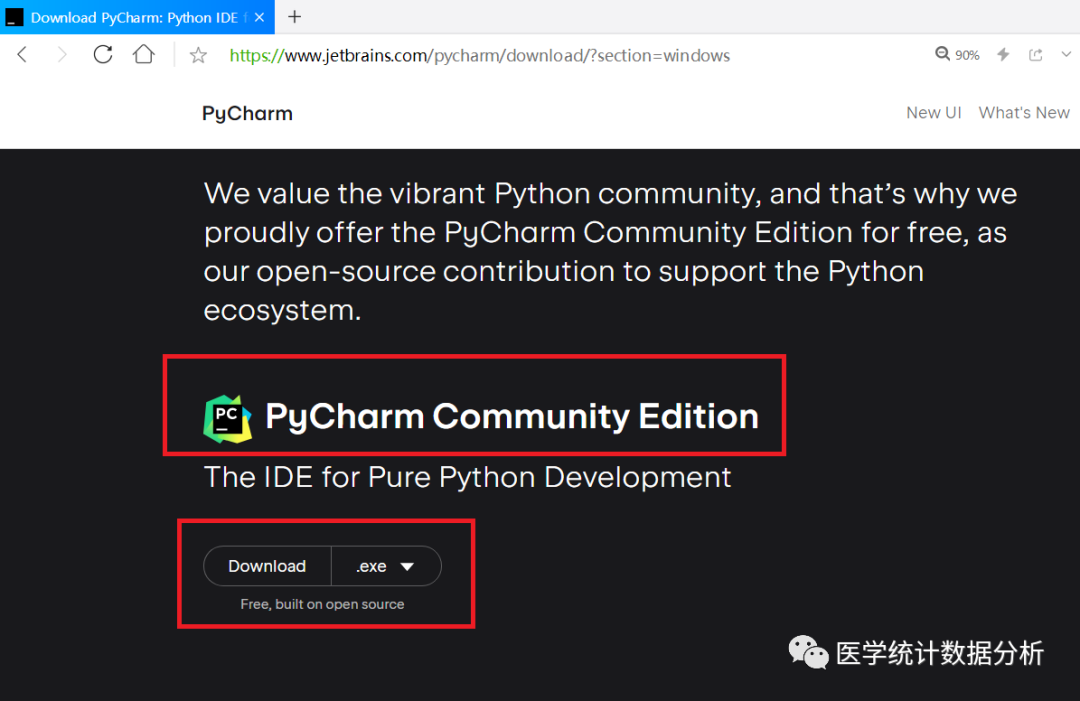Expand the chevron menu right of the address bar
The width and height of the screenshot is (1080, 701).
1066,54
